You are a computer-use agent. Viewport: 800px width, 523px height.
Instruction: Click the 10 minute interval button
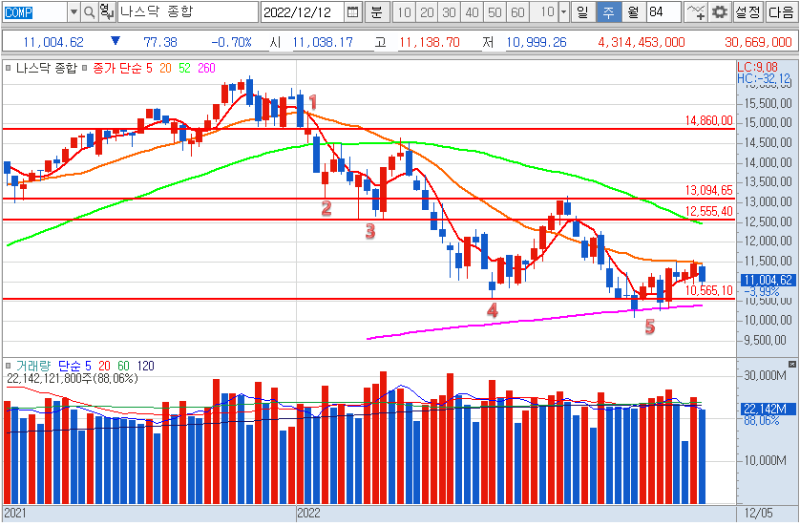pos(404,12)
